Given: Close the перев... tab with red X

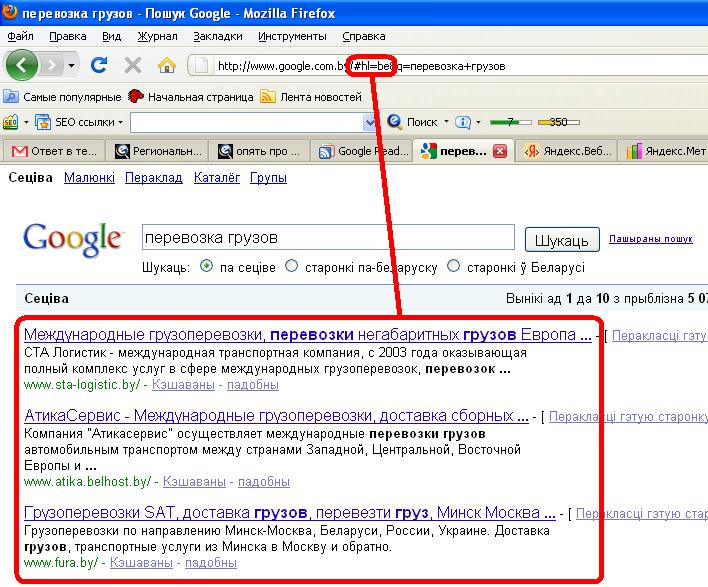Looking at the screenshot, I should [499, 151].
